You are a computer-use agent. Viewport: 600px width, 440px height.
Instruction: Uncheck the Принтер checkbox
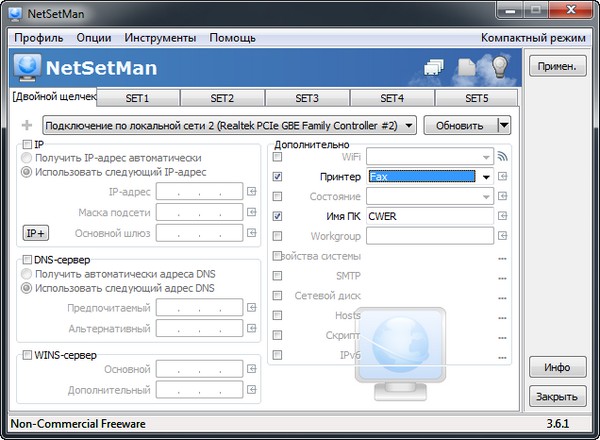[x=278, y=177]
